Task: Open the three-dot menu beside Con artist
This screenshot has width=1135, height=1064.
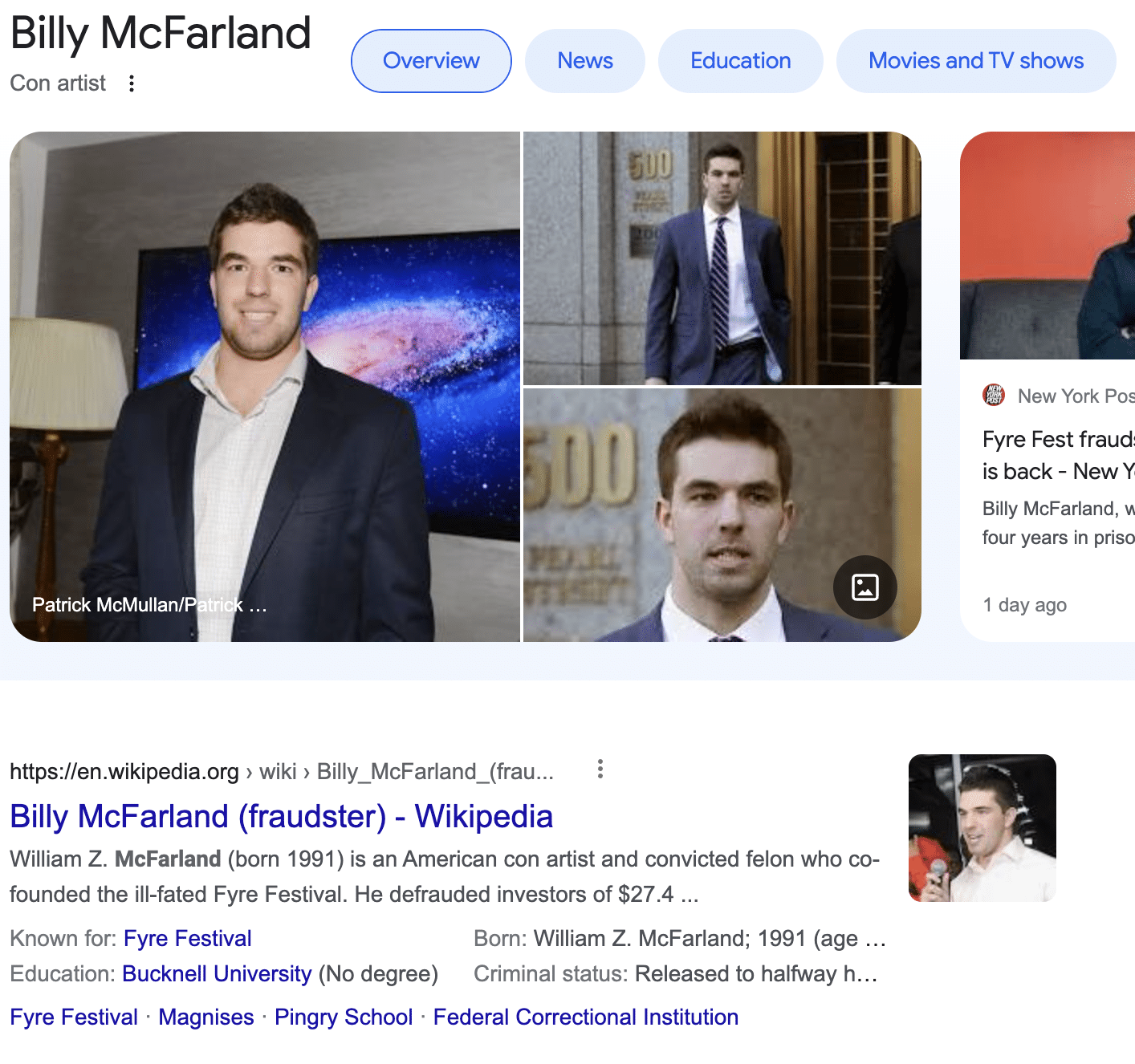Action: point(132,83)
